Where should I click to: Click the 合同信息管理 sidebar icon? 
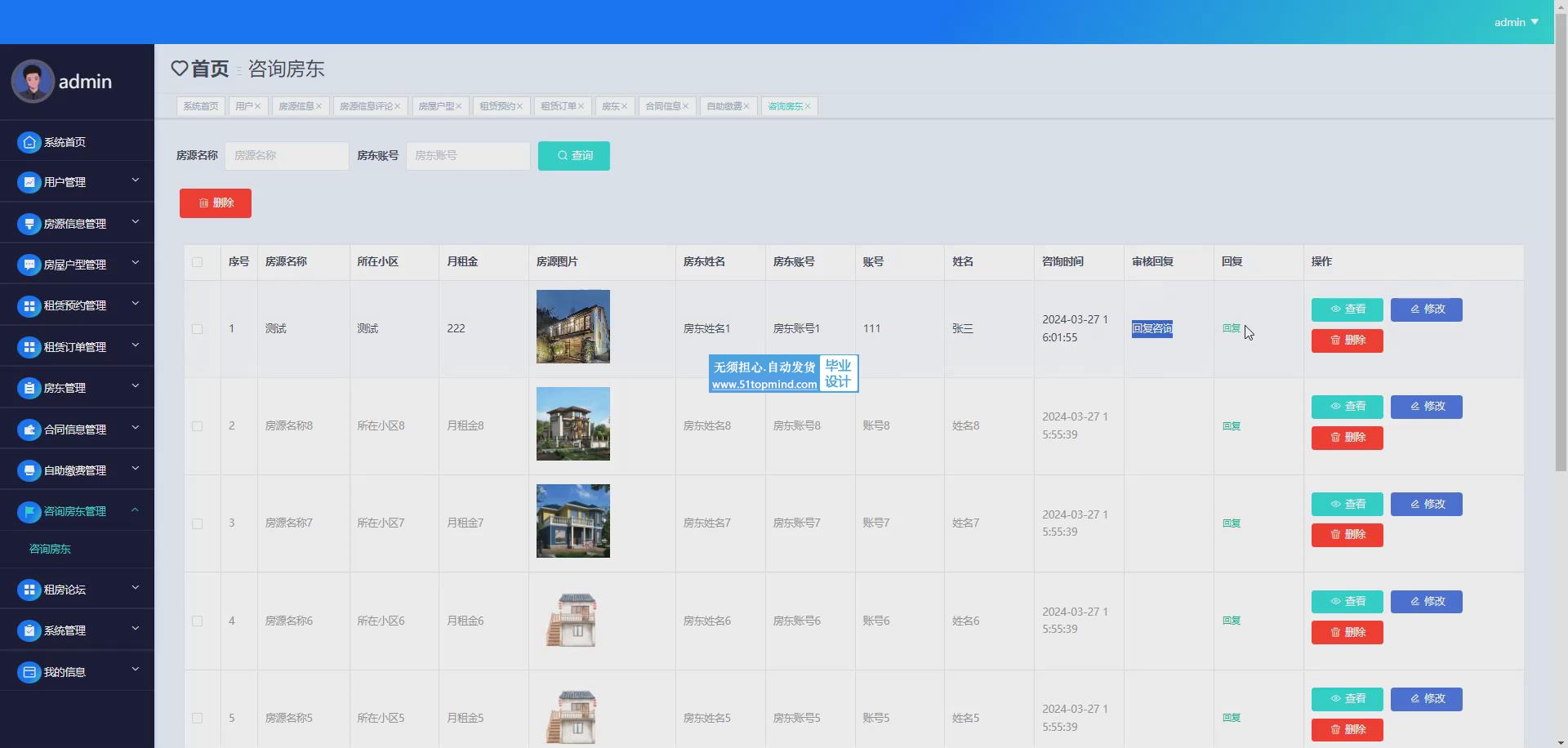pos(29,430)
